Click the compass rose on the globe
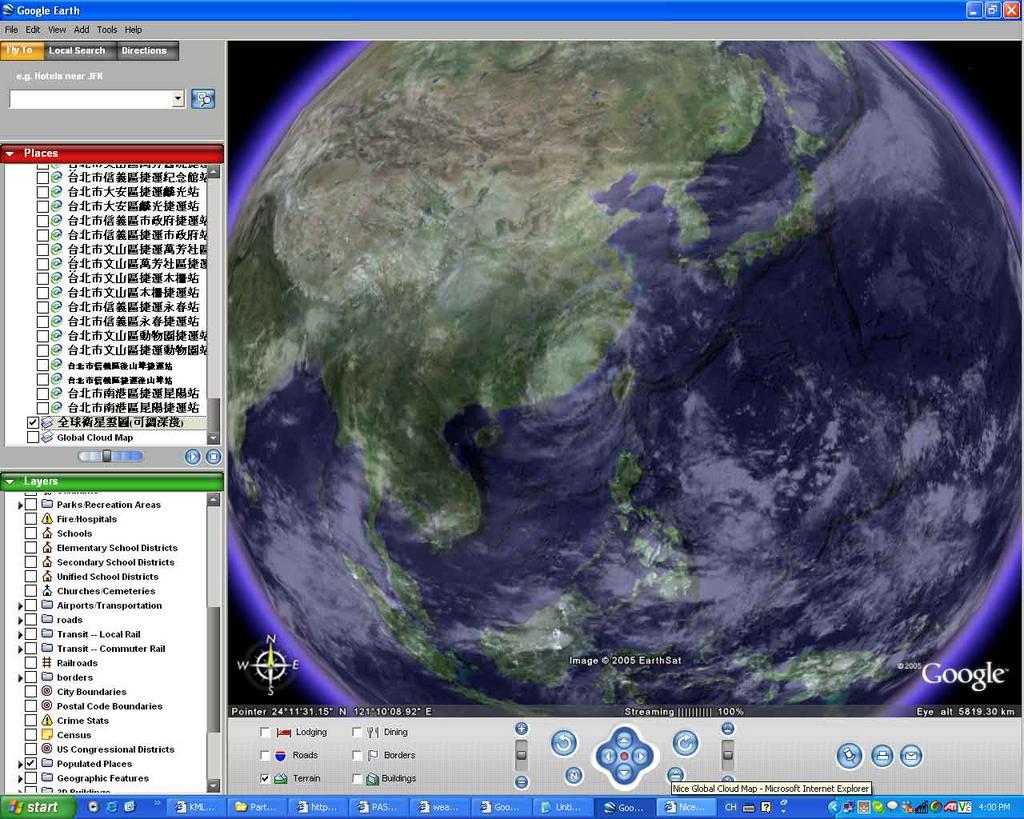The height and width of the screenshot is (819, 1024). 270,665
